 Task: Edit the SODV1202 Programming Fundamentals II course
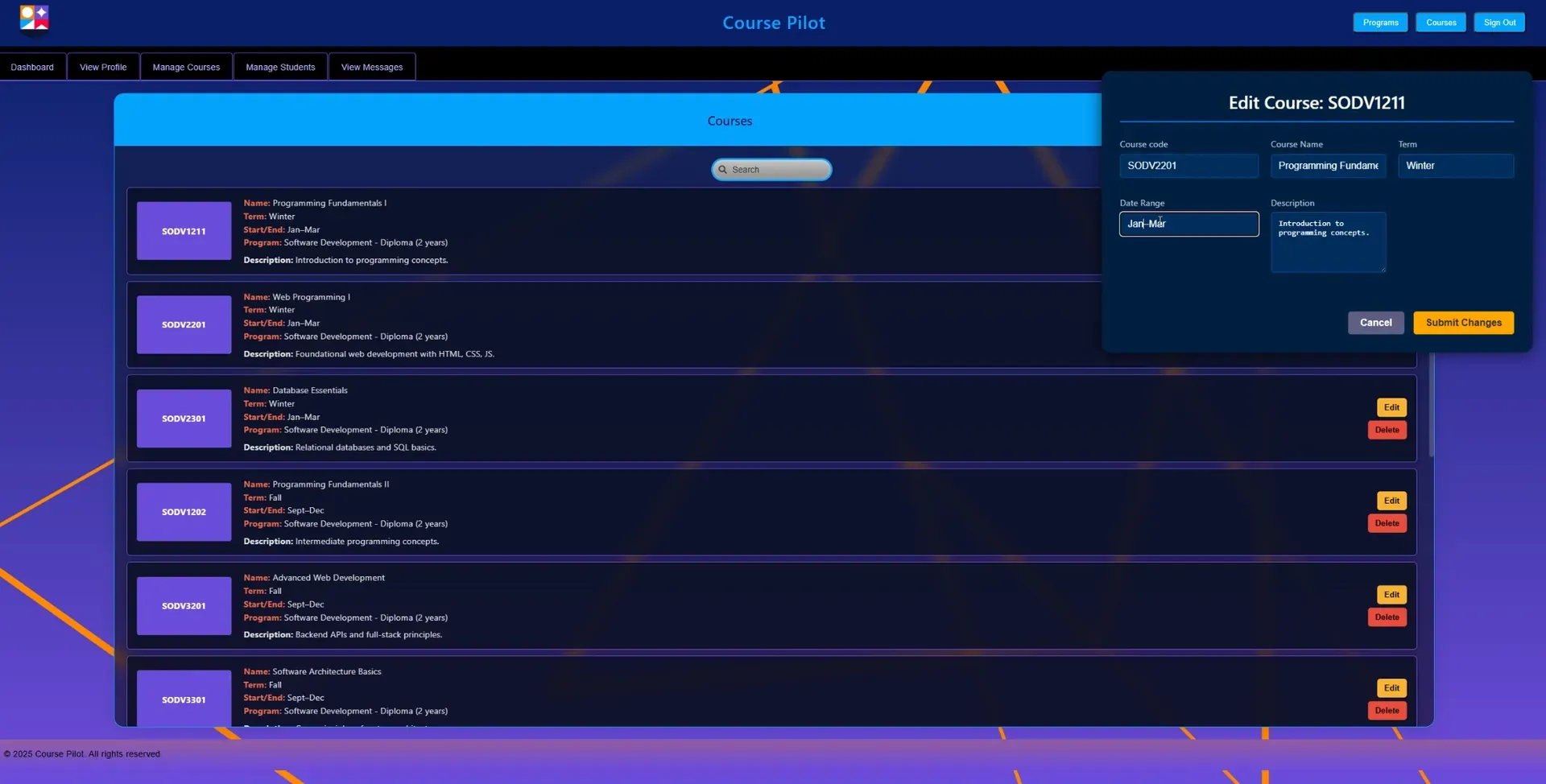click(1391, 501)
